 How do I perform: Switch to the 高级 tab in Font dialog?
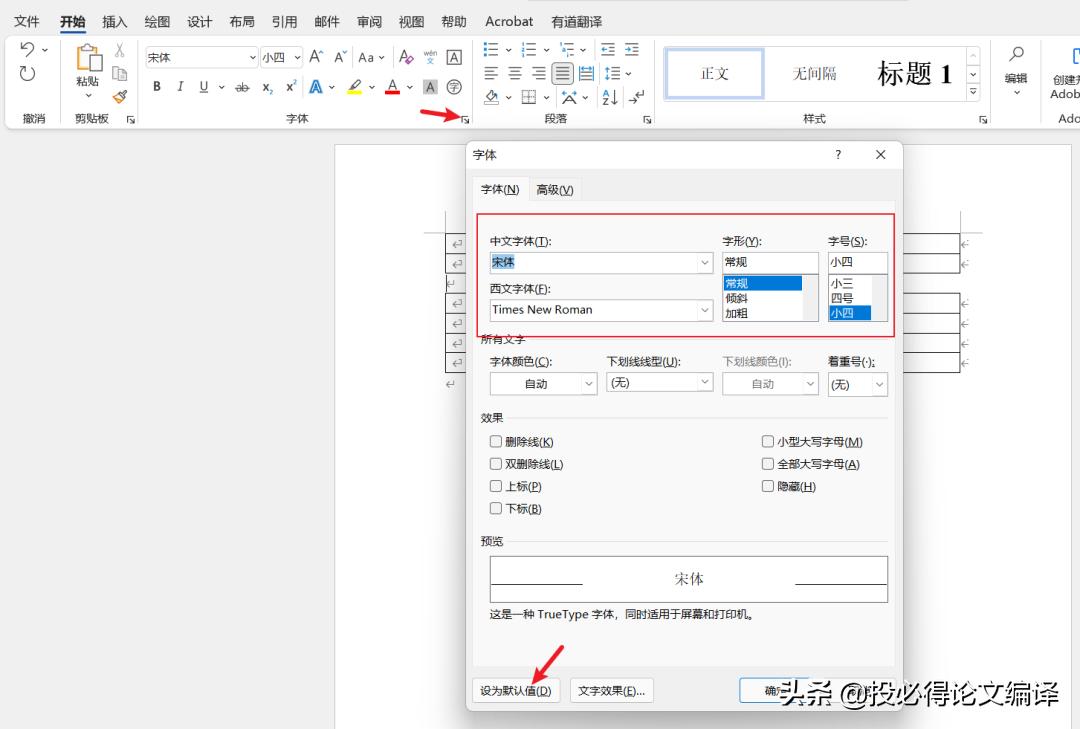click(x=555, y=188)
